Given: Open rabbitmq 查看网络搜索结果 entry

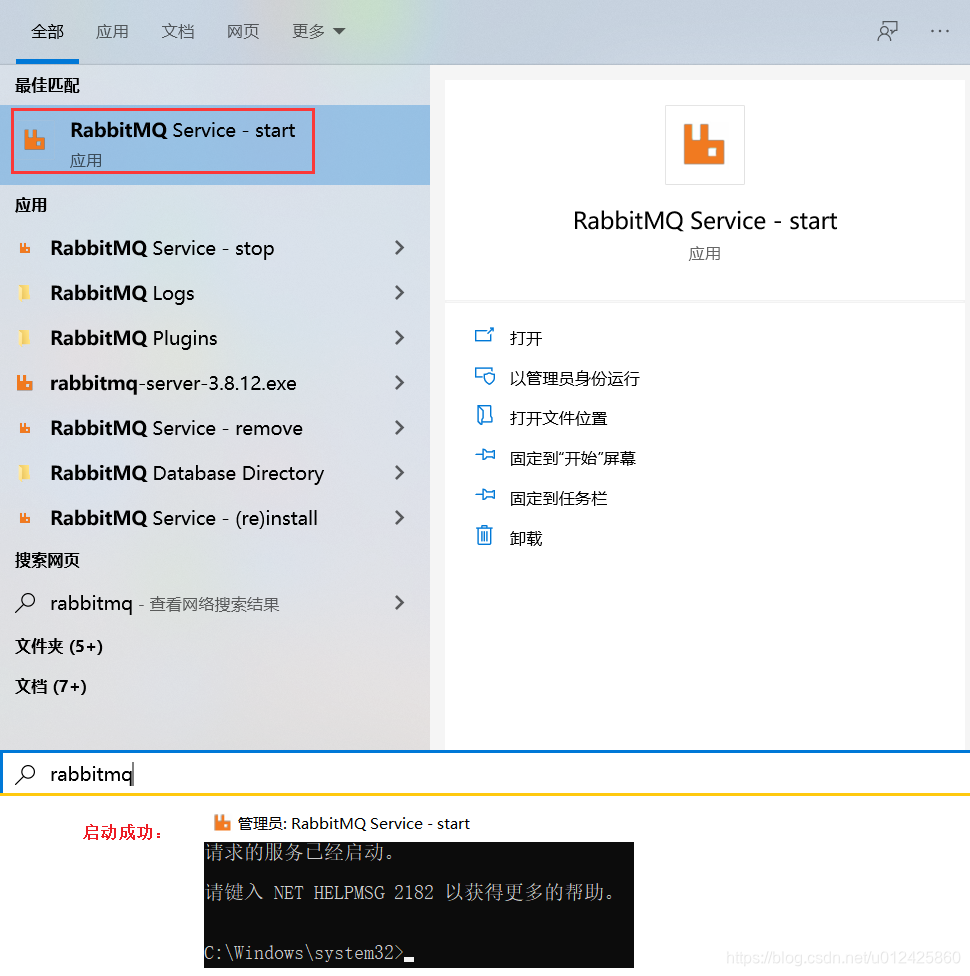Looking at the screenshot, I should pos(215,603).
